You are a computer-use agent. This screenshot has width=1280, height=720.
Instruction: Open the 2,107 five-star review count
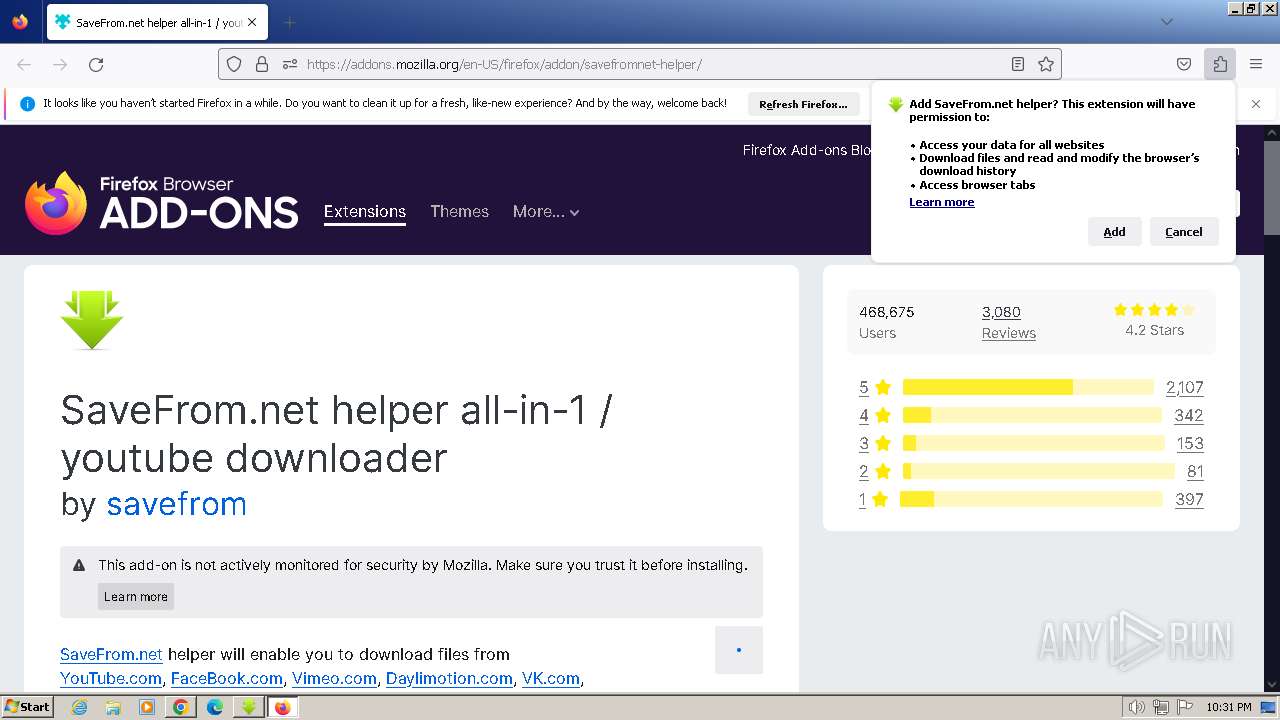click(x=1184, y=387)
